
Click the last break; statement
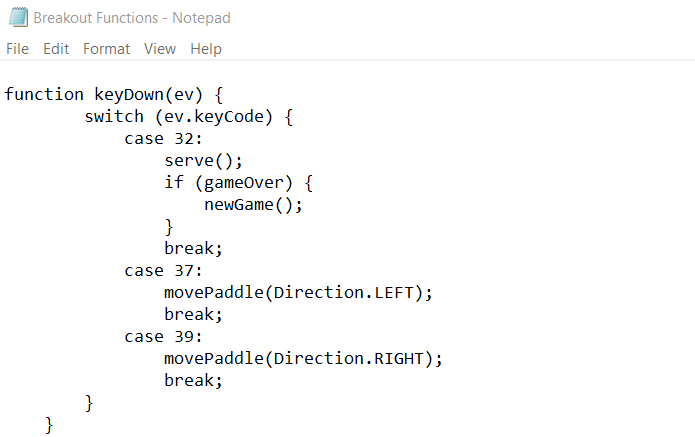[x=193, y=380]
